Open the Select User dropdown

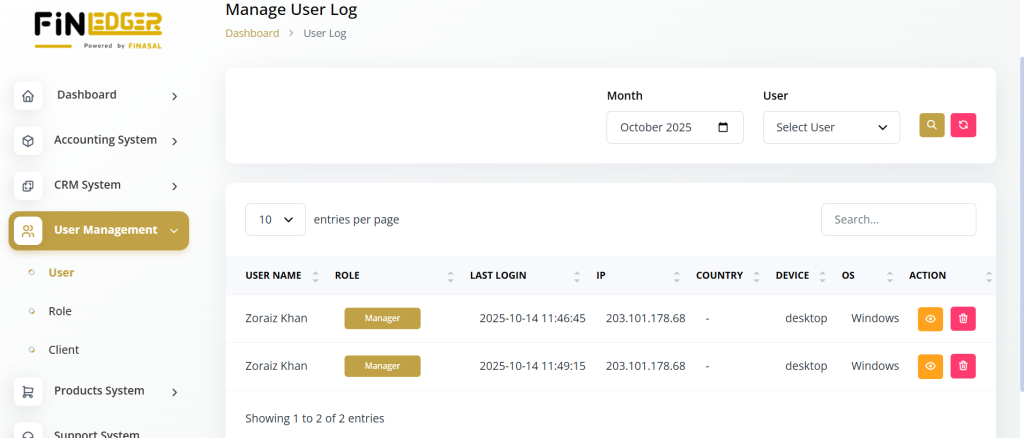pyautogui.click(x=831, y=127)
